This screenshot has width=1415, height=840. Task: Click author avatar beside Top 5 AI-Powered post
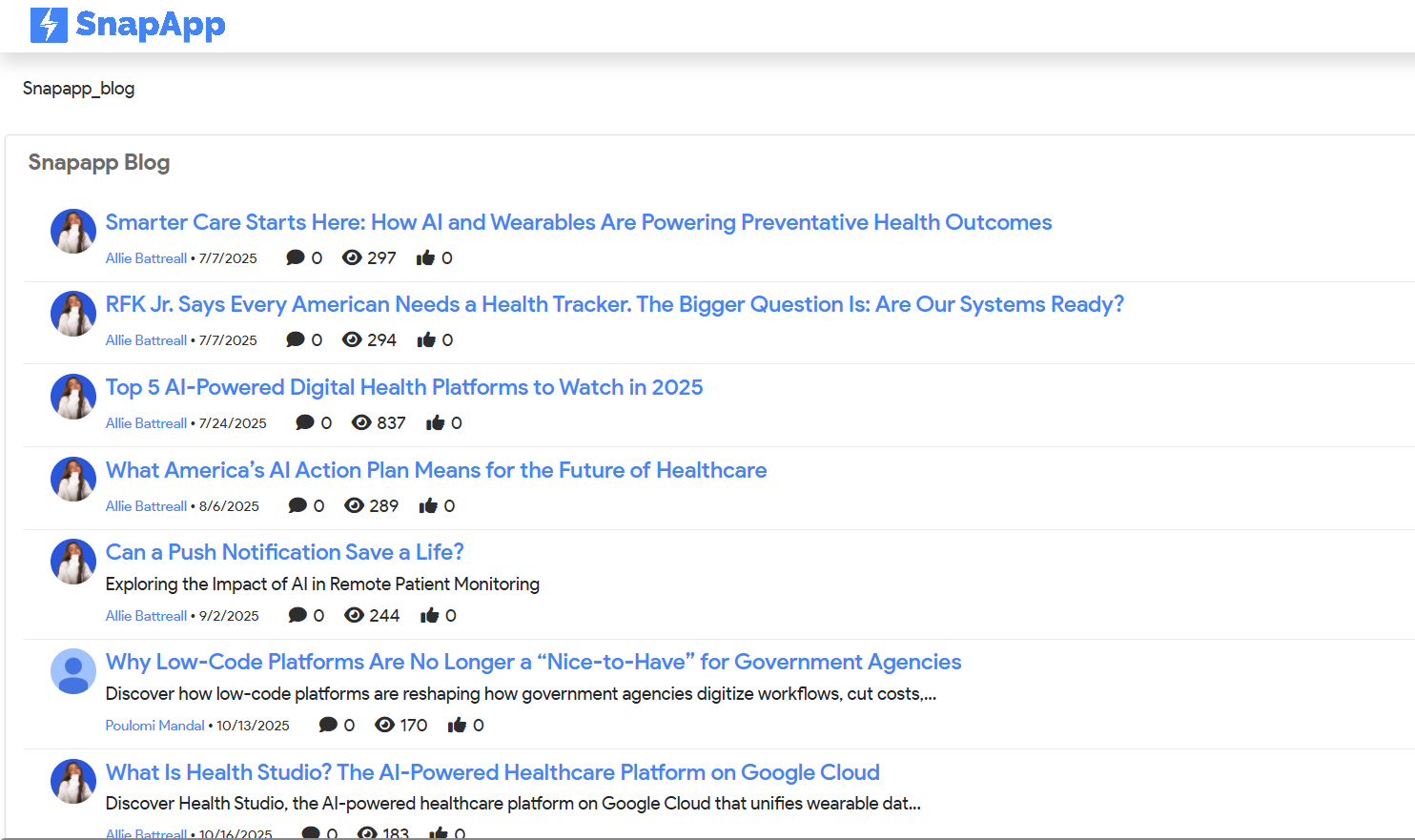point(73,397)
